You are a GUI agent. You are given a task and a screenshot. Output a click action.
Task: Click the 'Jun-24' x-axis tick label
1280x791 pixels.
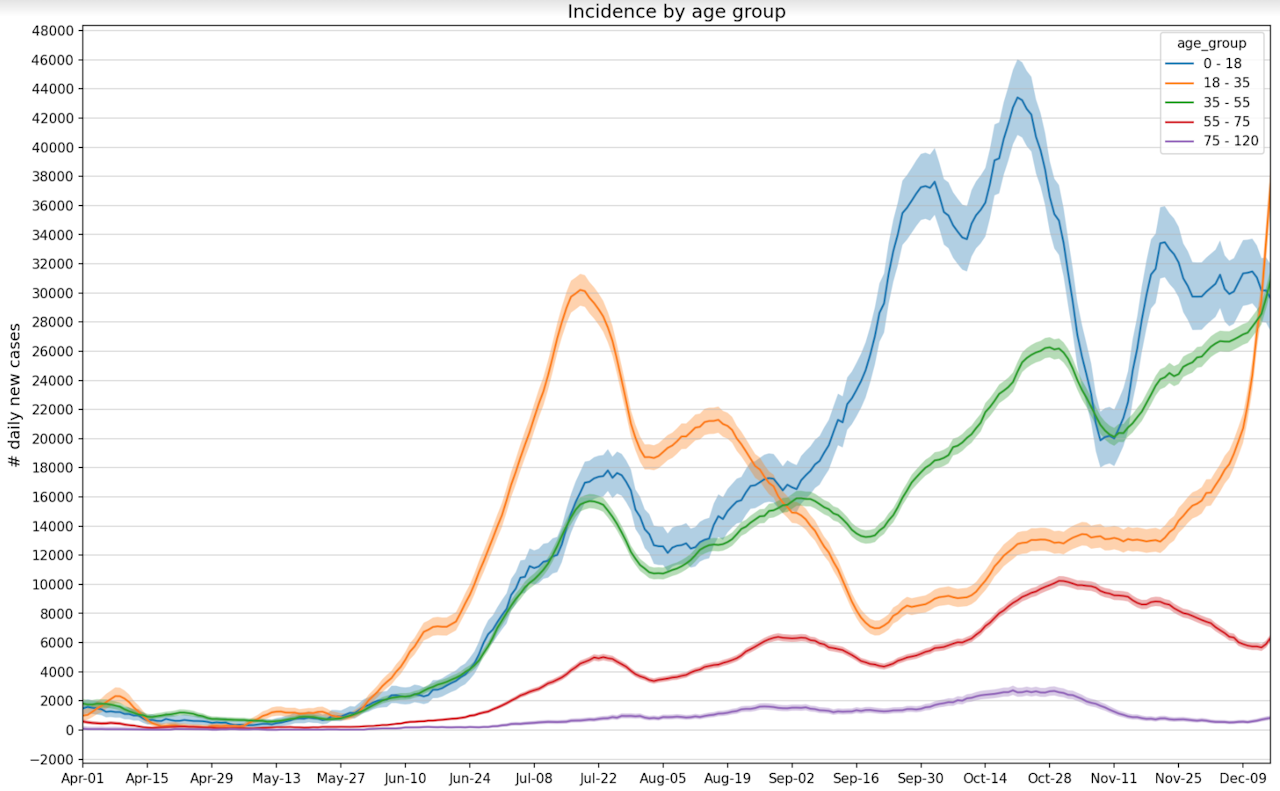click(x=468, y=777)
